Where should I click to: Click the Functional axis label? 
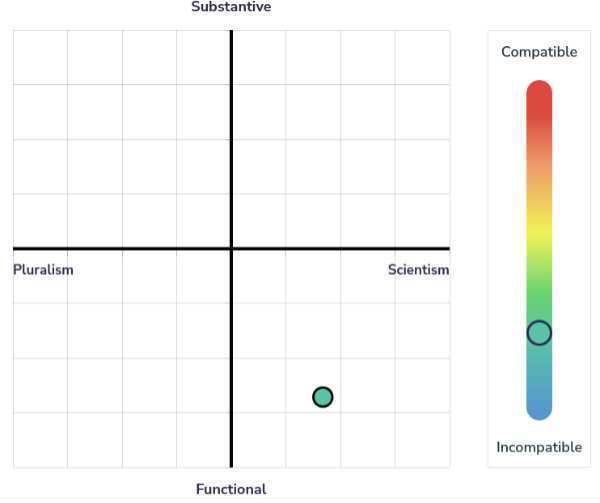(231, 489)
